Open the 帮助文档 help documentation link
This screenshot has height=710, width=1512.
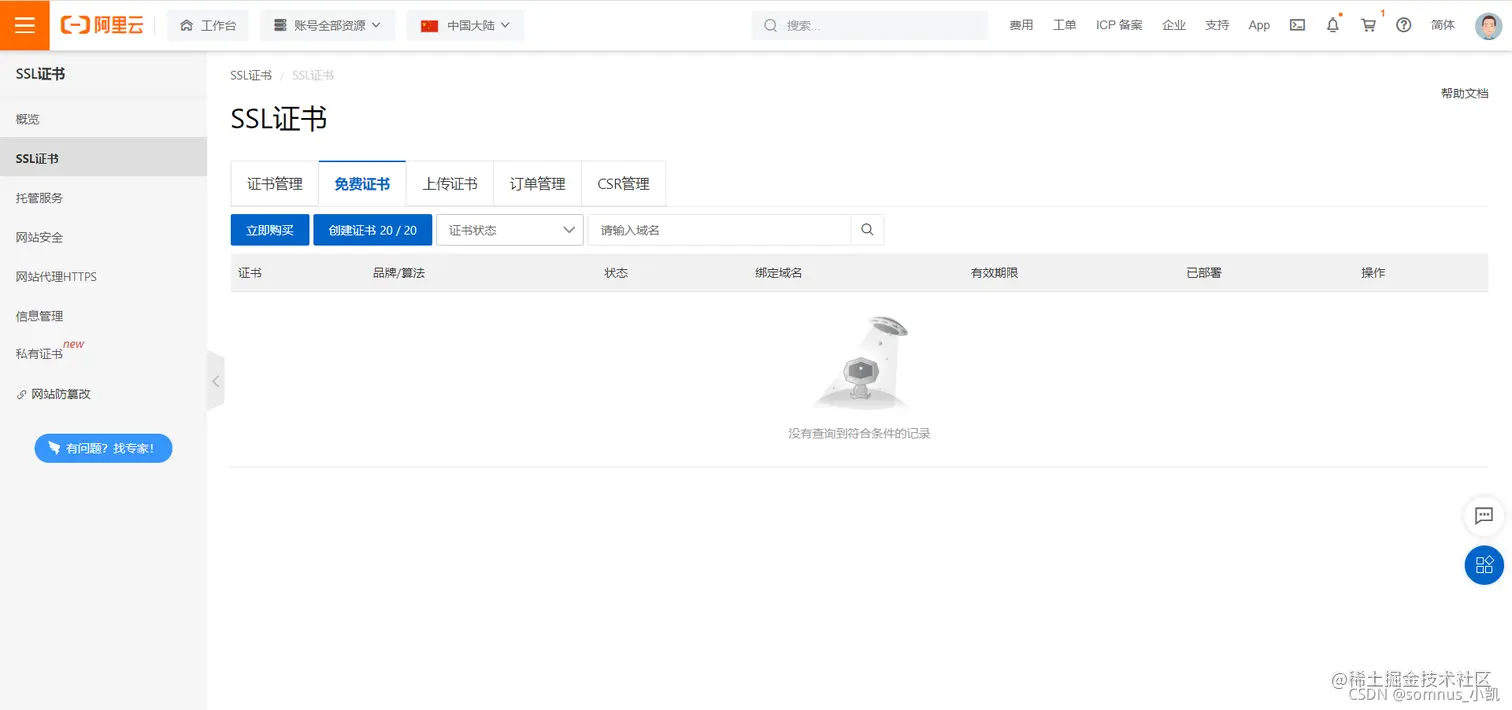click(x=1464, y=92)
